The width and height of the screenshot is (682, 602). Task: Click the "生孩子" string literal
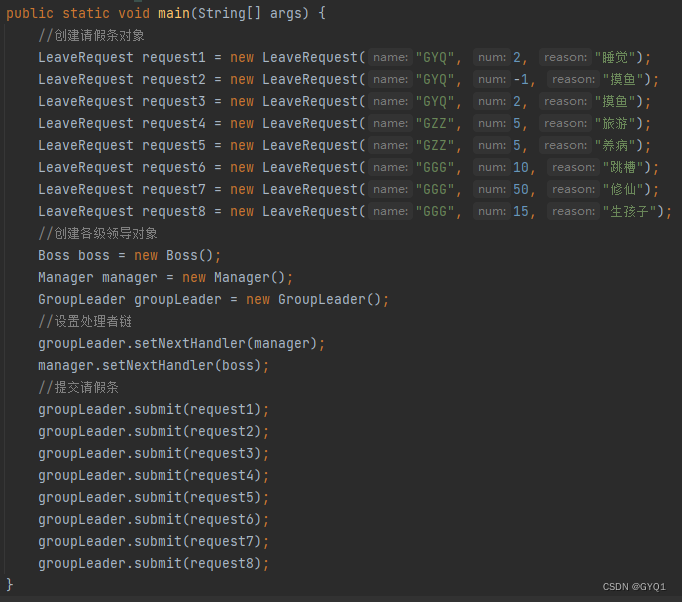click(629, 211)
